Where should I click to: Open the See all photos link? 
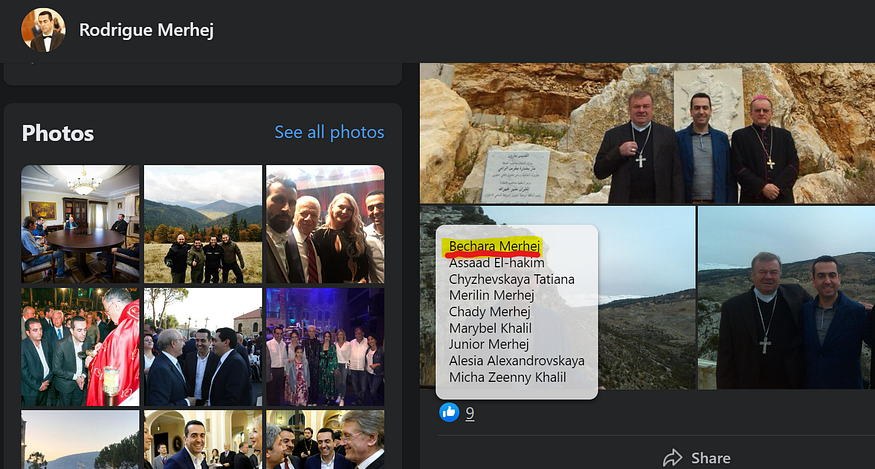pos(329,132)
